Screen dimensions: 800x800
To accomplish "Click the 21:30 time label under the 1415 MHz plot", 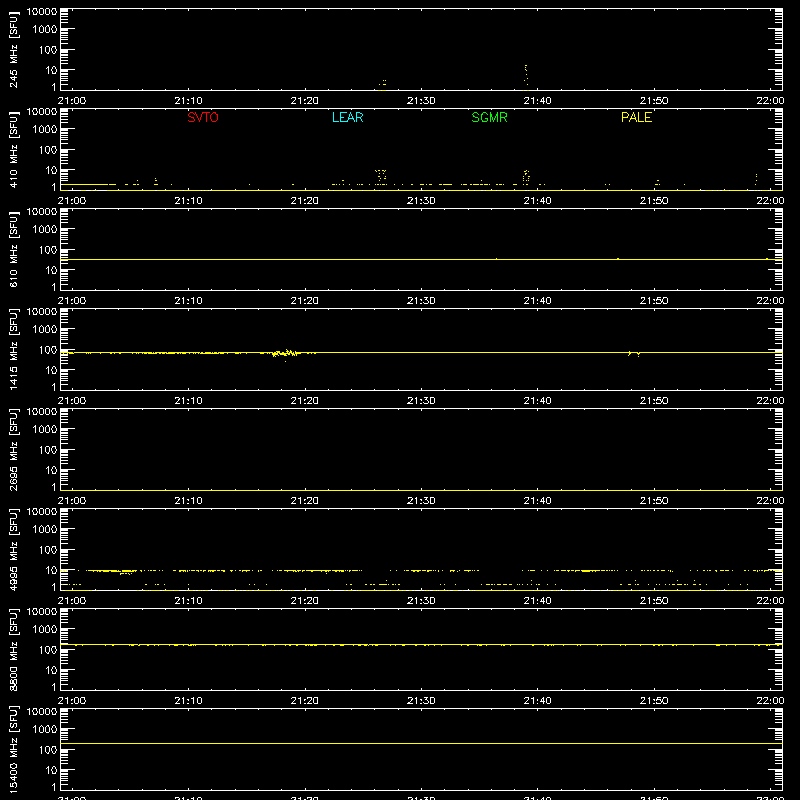I will point(421,401).
